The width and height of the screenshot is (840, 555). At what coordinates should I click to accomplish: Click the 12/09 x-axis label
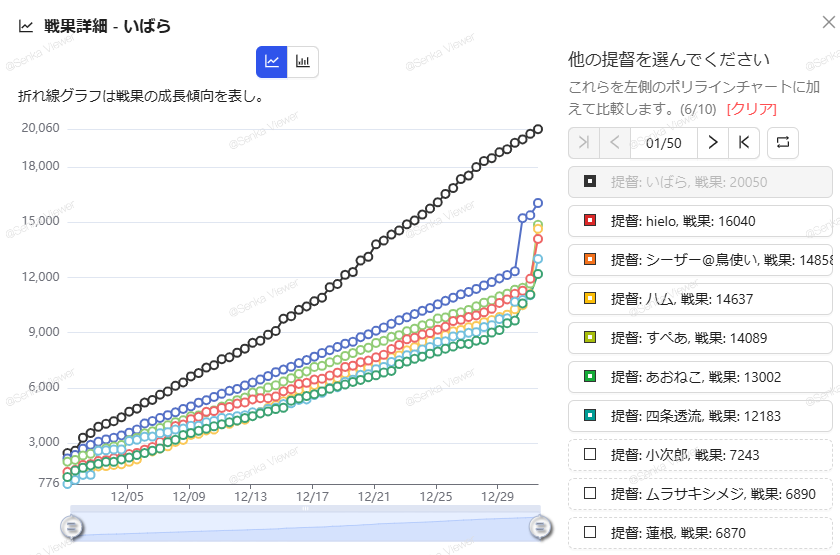point(189,497)
